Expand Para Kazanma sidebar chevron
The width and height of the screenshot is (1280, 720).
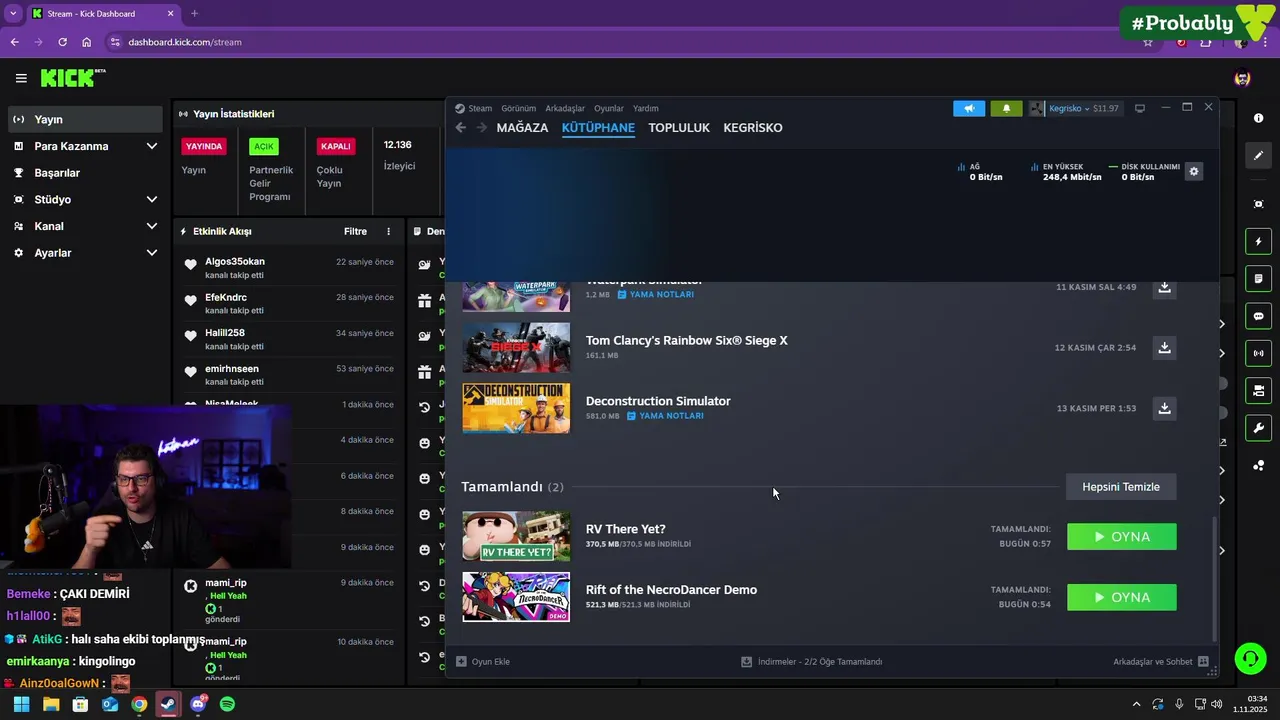click(152, 146)
